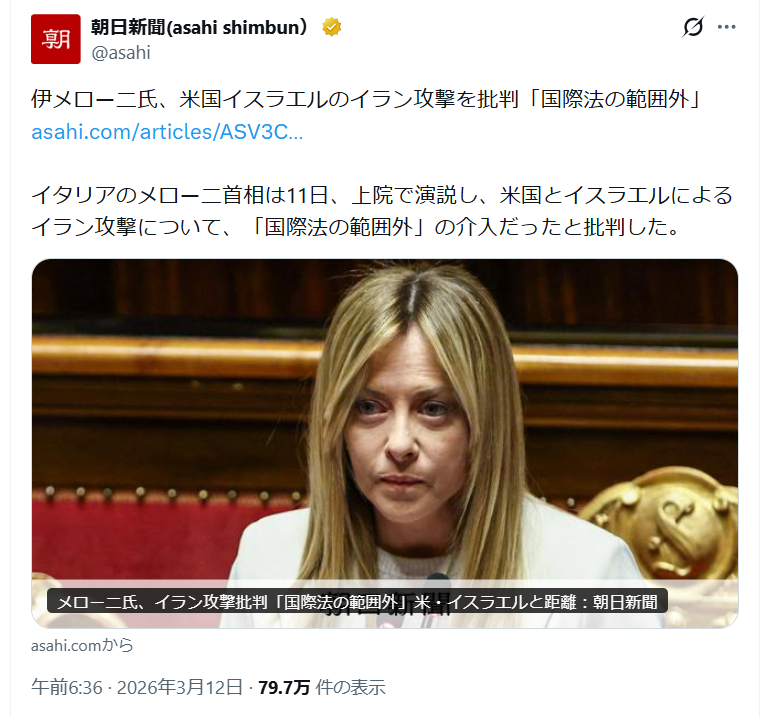The height and width of the screenshot is (717, 783).
Task: Open the article card photo
Action: click(x=385, y=443)
